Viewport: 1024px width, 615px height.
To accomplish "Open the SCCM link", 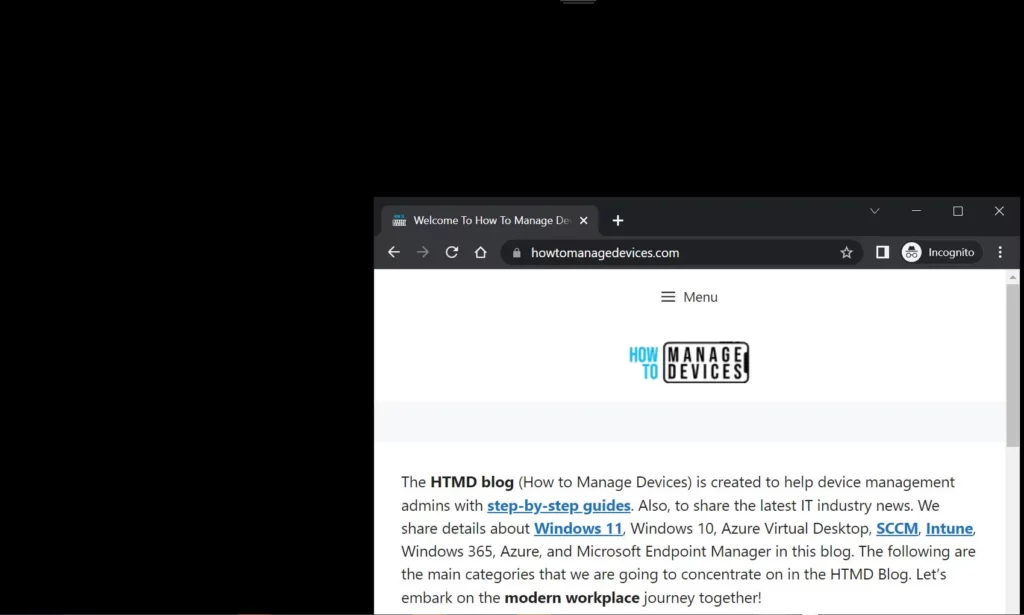I will [x=897, y=528].
